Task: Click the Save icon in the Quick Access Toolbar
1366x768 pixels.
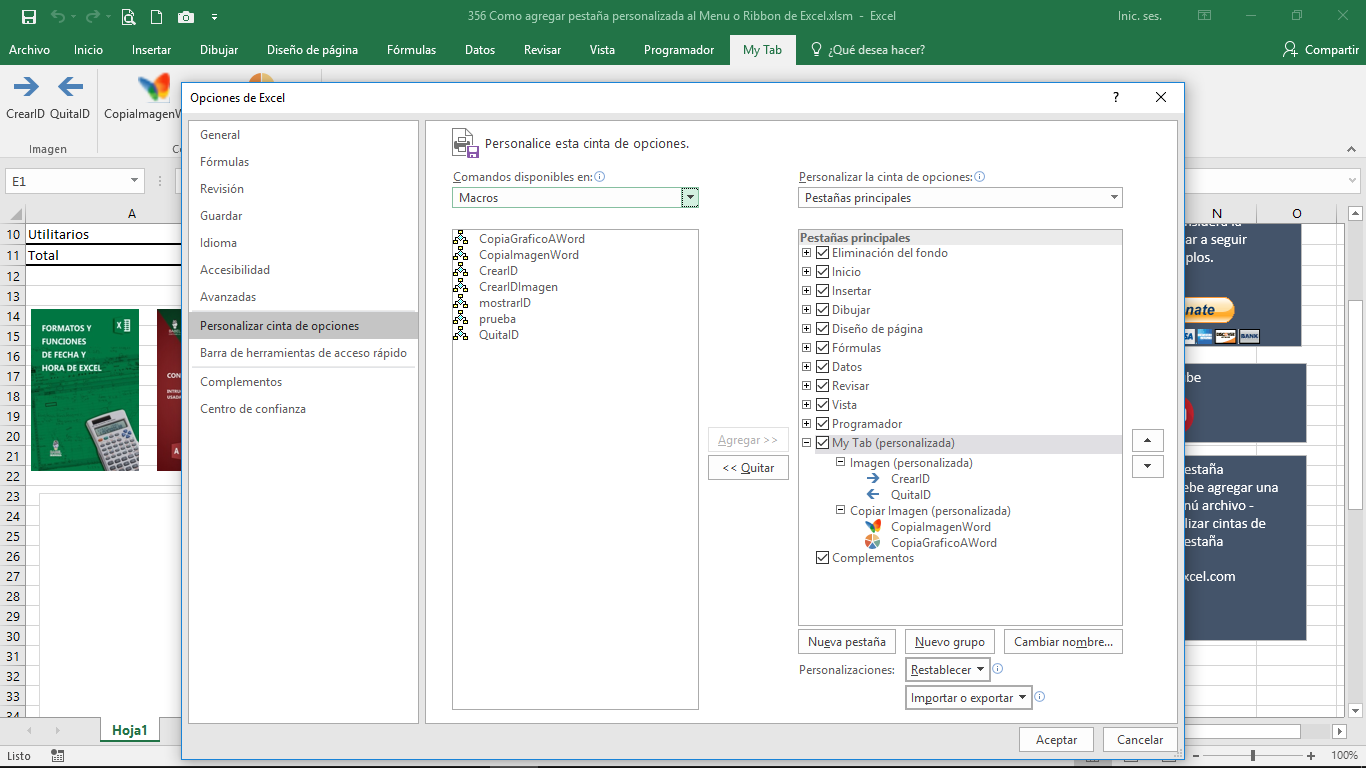Action: [28, 16]
